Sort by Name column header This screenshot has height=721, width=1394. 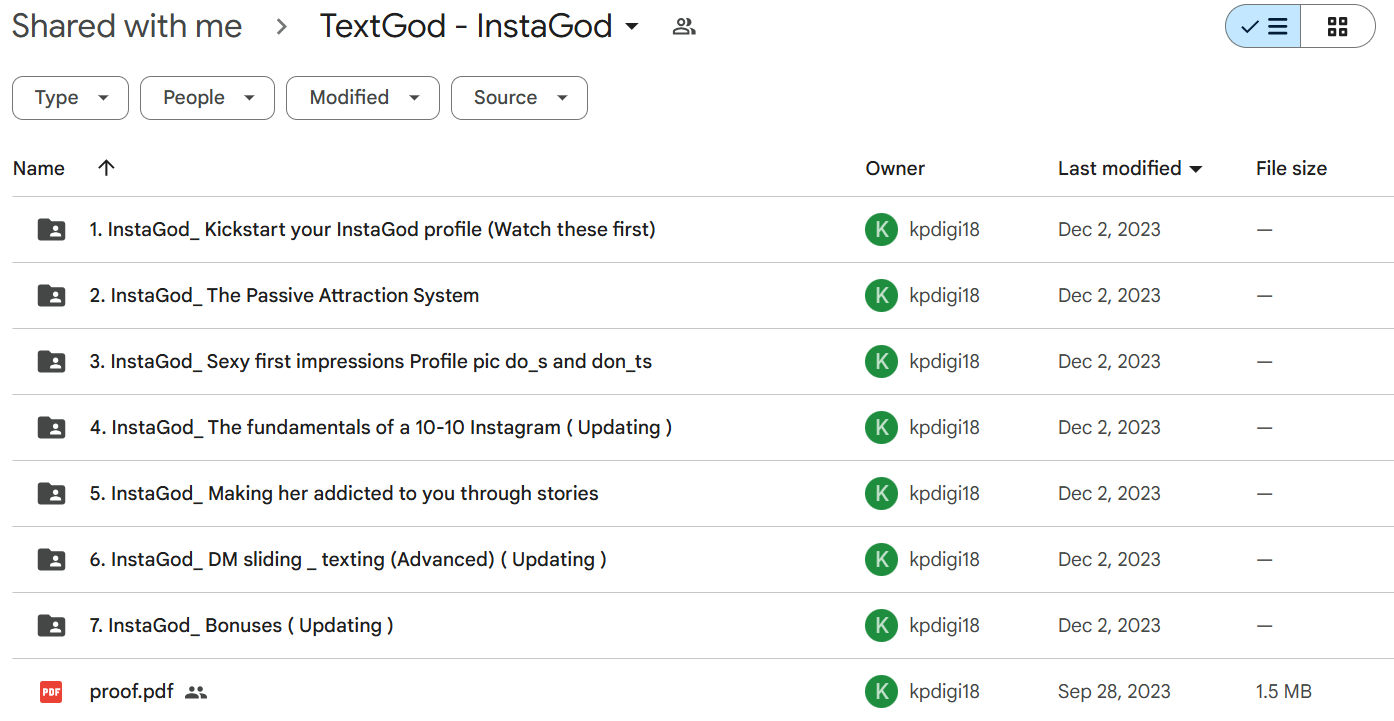(39, 168)
